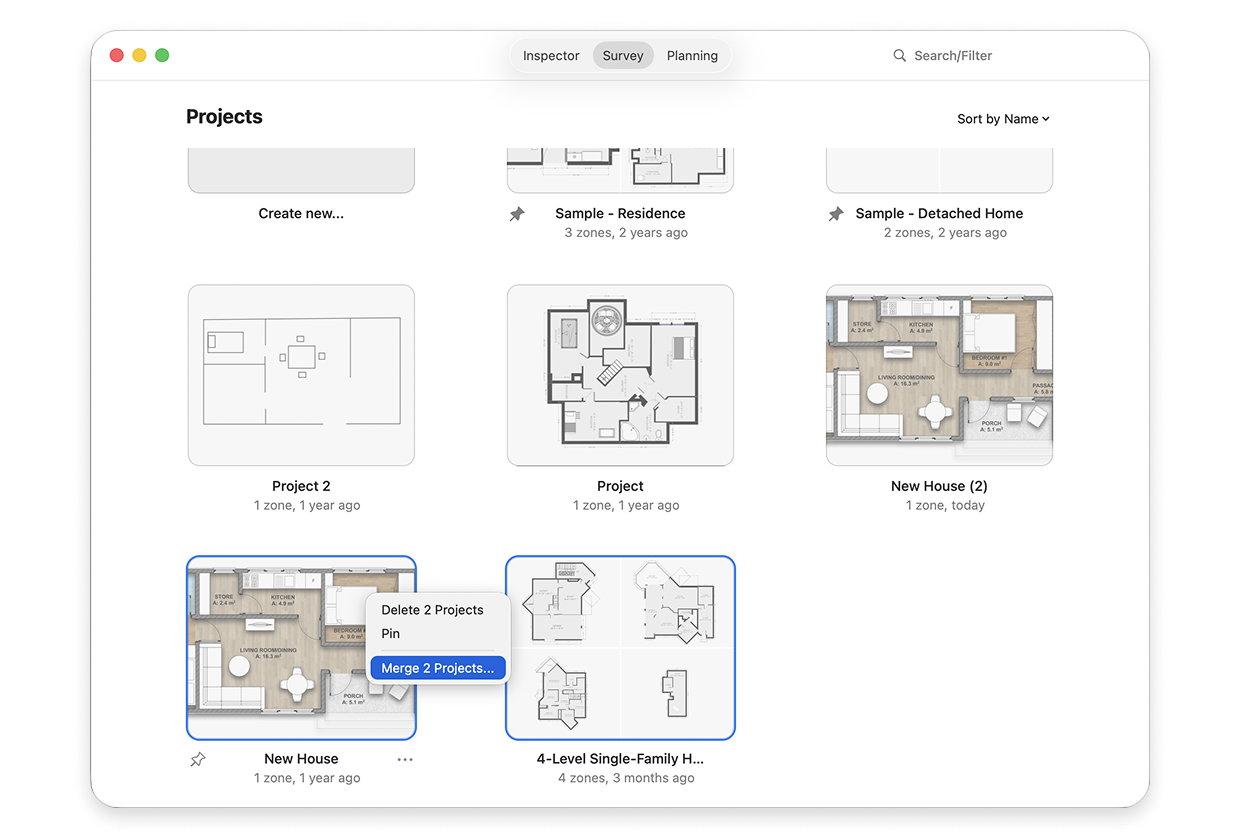This screenshot has width=1240, height=838.
Task: Click the New House (2) title
Action: pyautogui.click(x=939, y=487)
